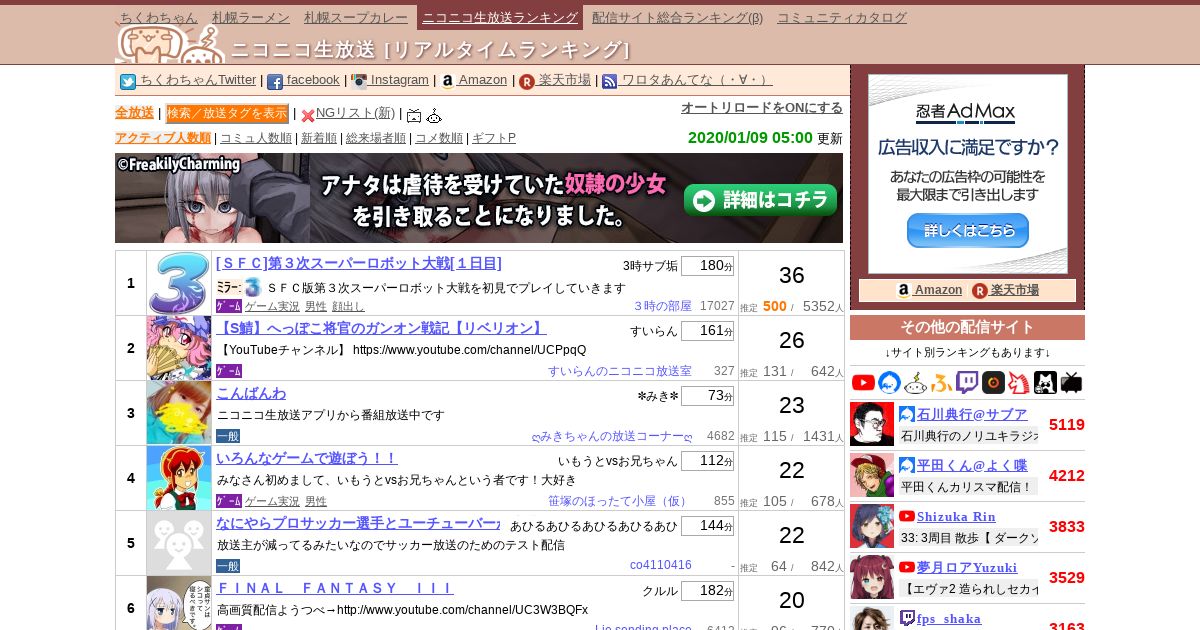Open the 楽天市場 R icon in link bar
The image size is (1200, 630).
[527, 82]
